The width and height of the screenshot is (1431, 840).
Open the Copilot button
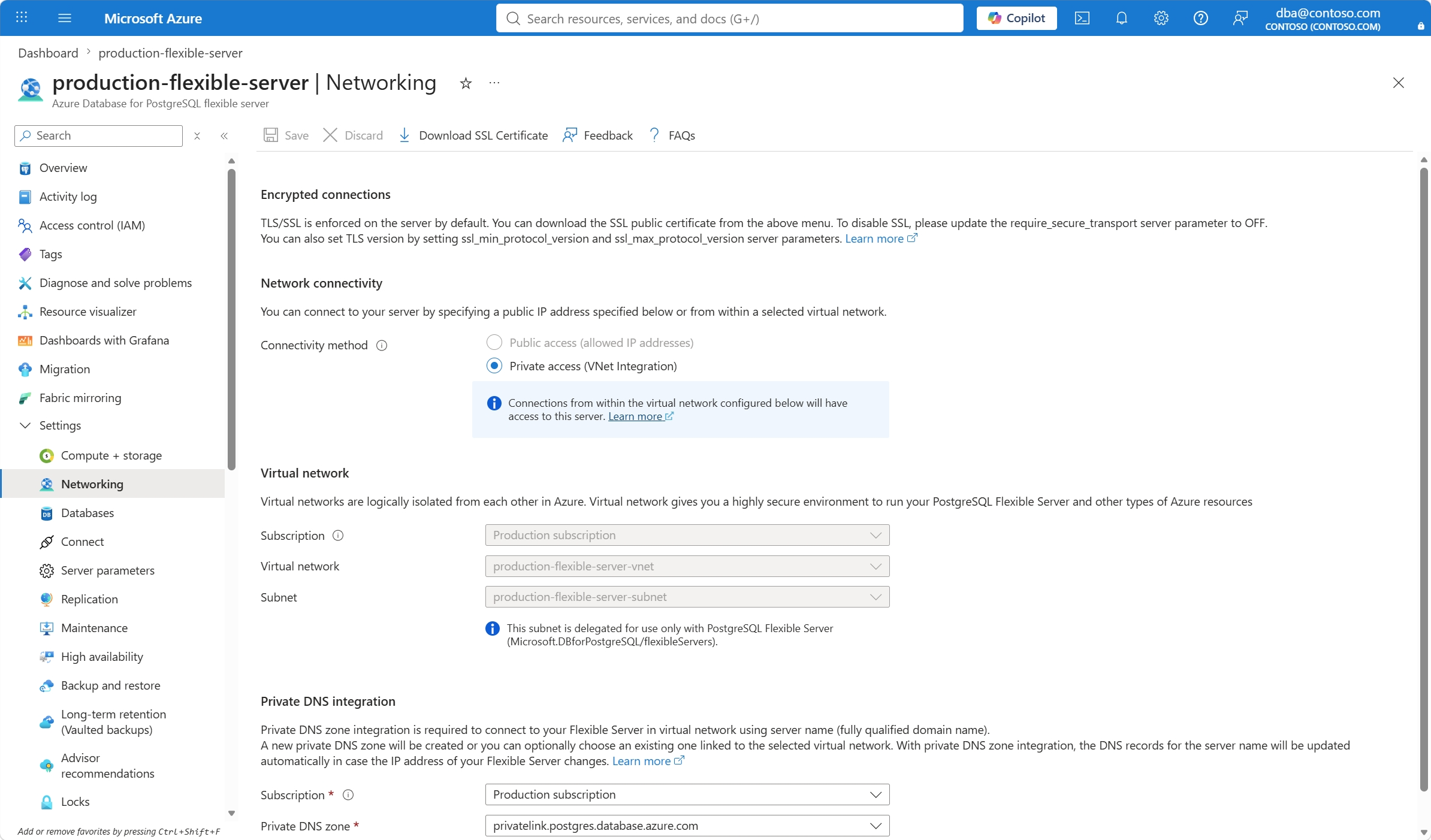[1016, 19]
